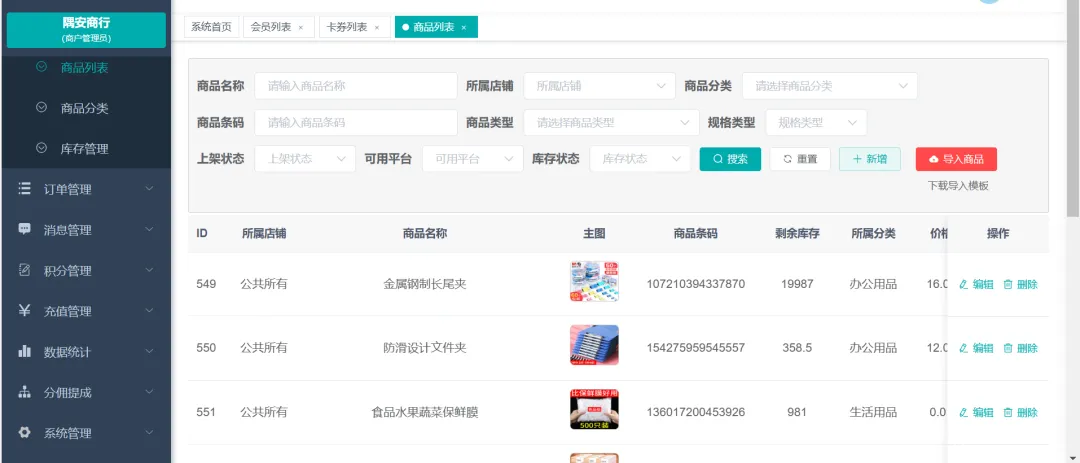
Task: Click delete icon for product 550
Action: pos(1008,348)
